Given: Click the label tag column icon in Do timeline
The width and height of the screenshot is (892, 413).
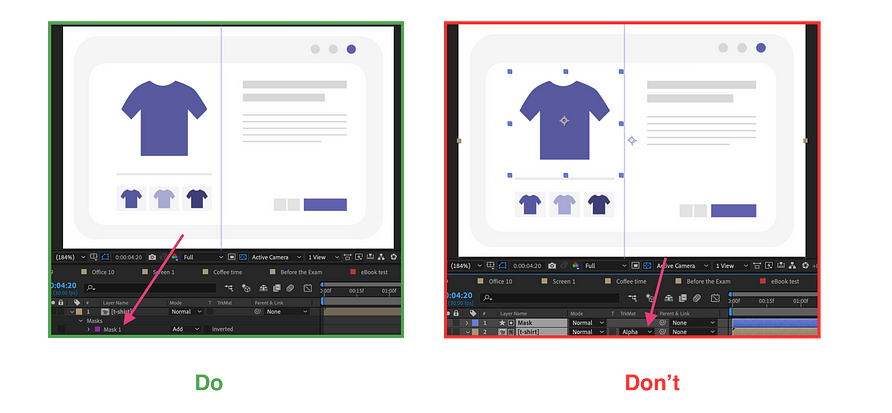Looking at the screenshot, I should 77,303.
